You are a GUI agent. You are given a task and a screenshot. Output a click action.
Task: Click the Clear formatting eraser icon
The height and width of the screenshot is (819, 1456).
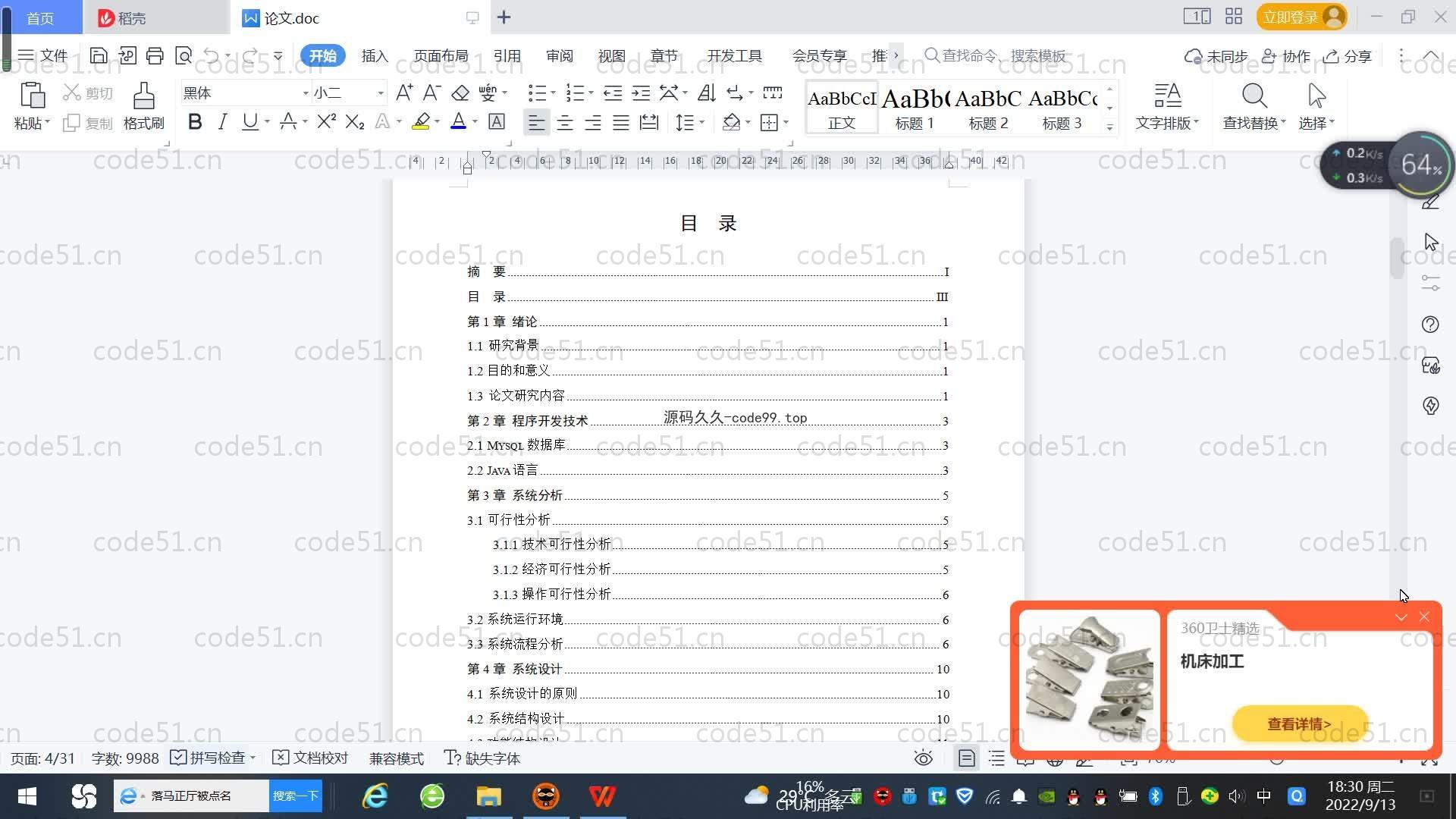click(x=460, y=93)
